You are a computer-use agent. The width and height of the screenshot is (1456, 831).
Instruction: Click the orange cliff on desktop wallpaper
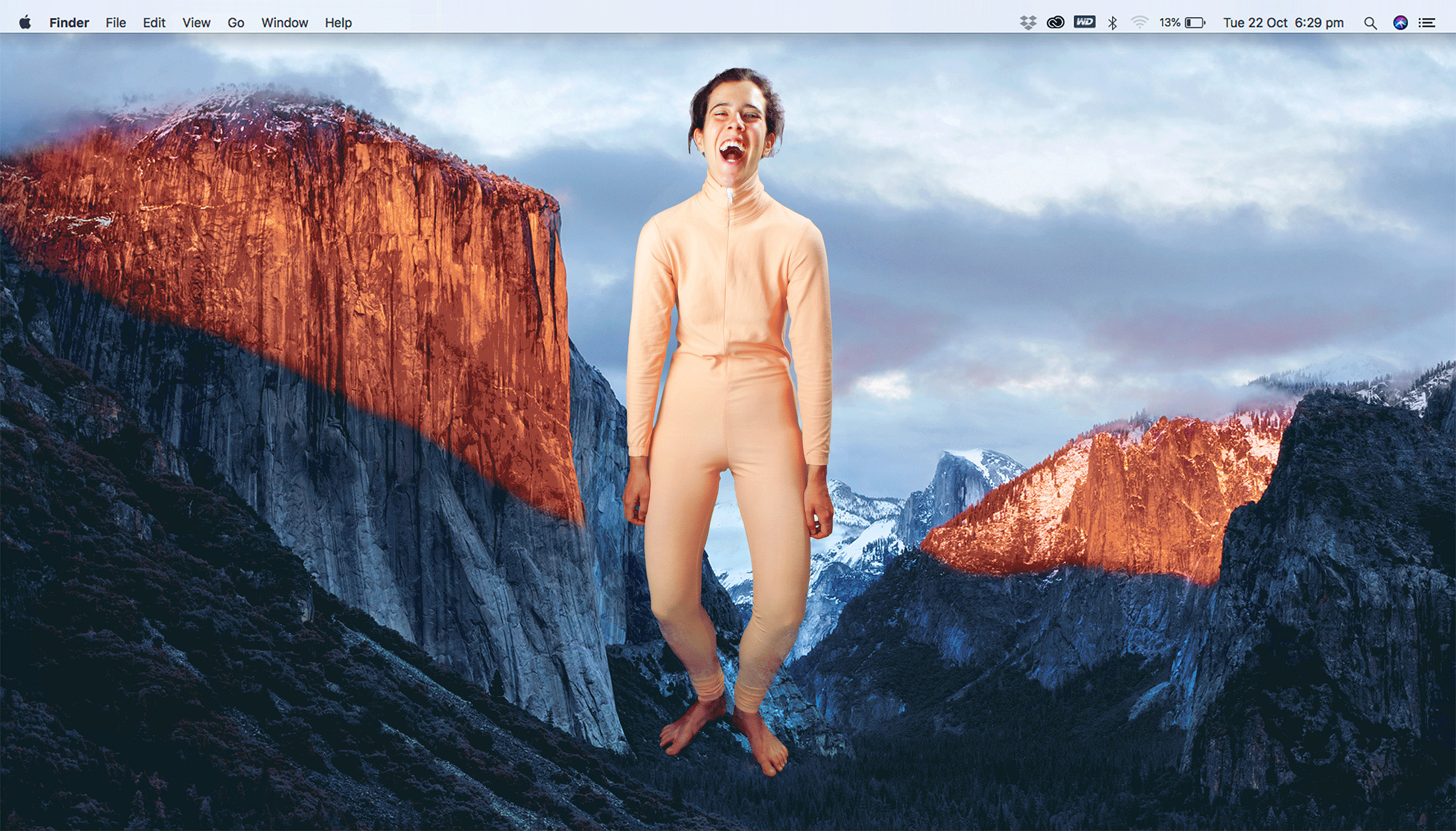click(343, 257)
